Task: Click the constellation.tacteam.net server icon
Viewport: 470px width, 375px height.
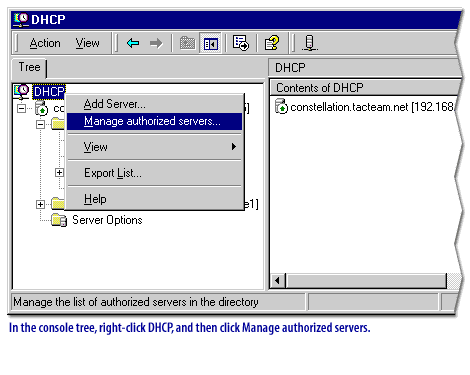Action: 281,106
